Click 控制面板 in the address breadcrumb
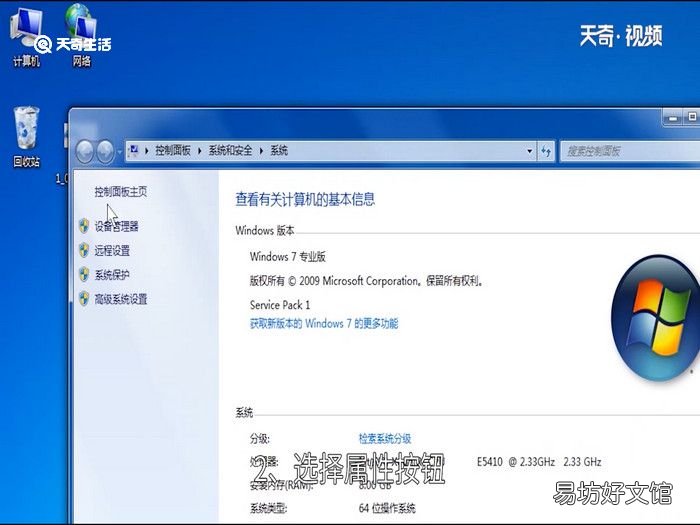Viewport: 700px width, 525px height. click(172, 150)
